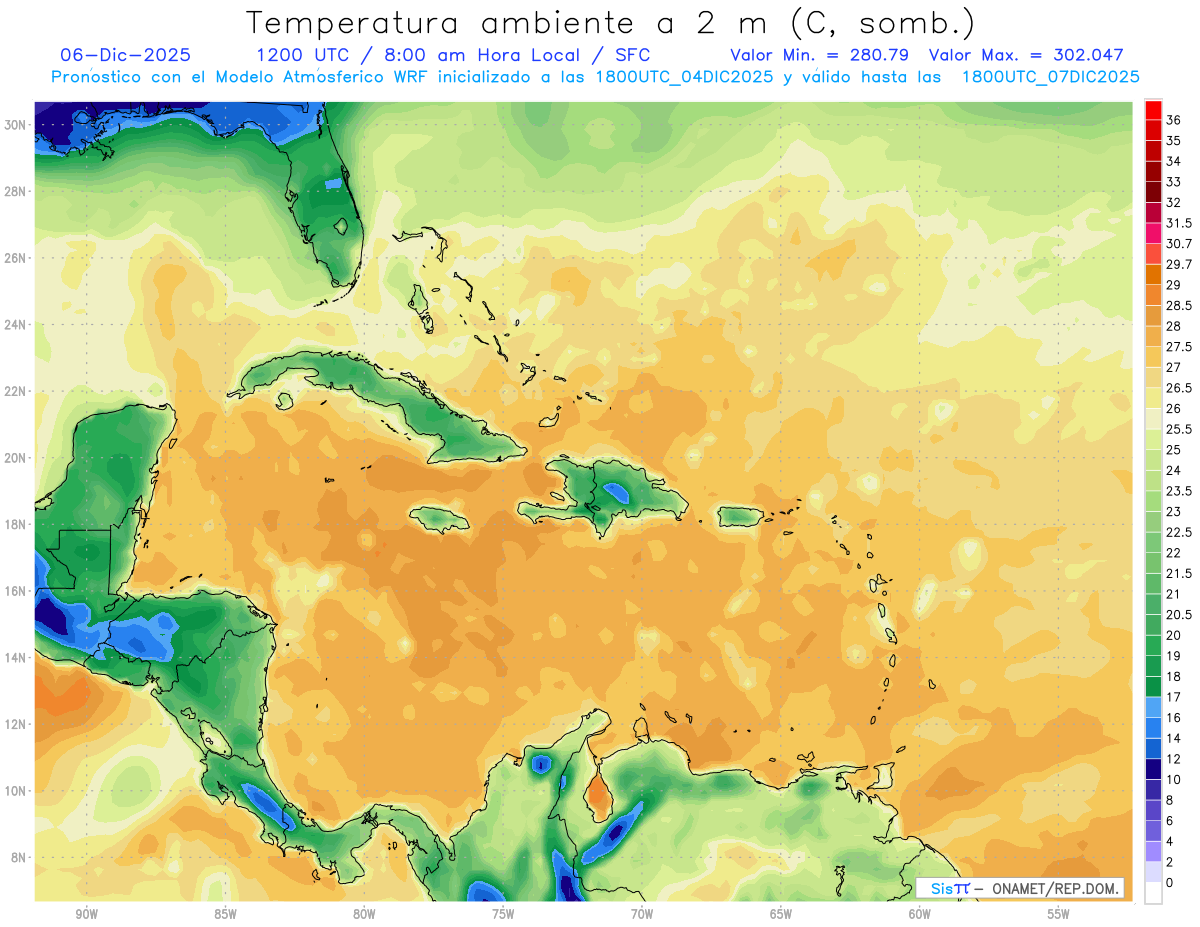
Task: Click the latitude label '30N'
Action: [x=16, y=124]
